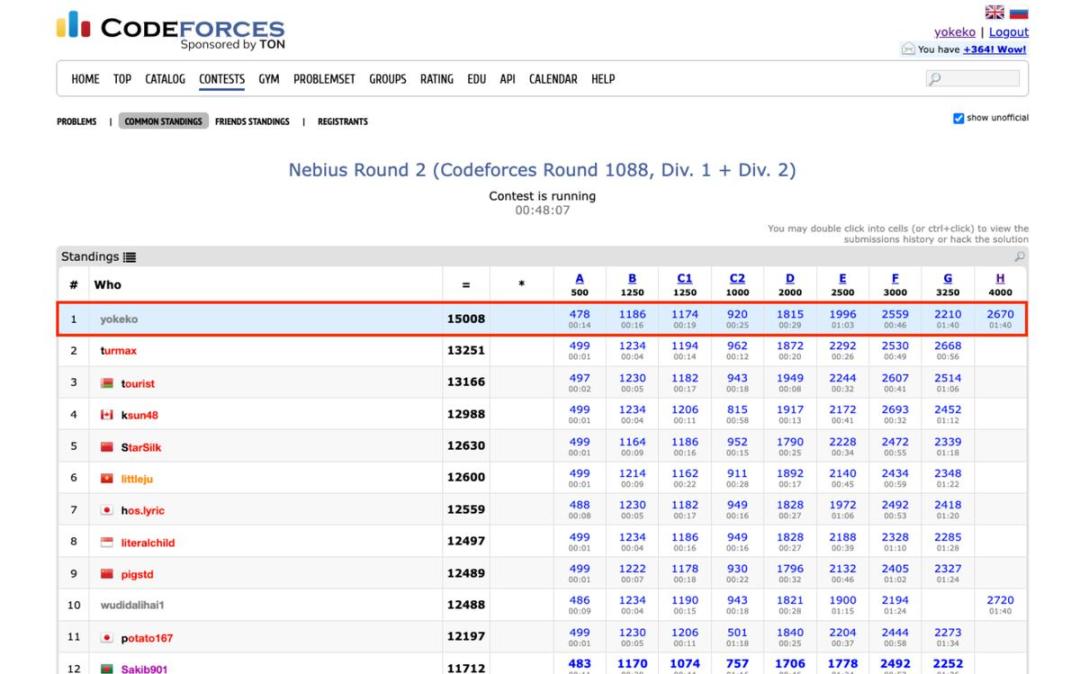Click literalchild's country flag

(107, 542)
